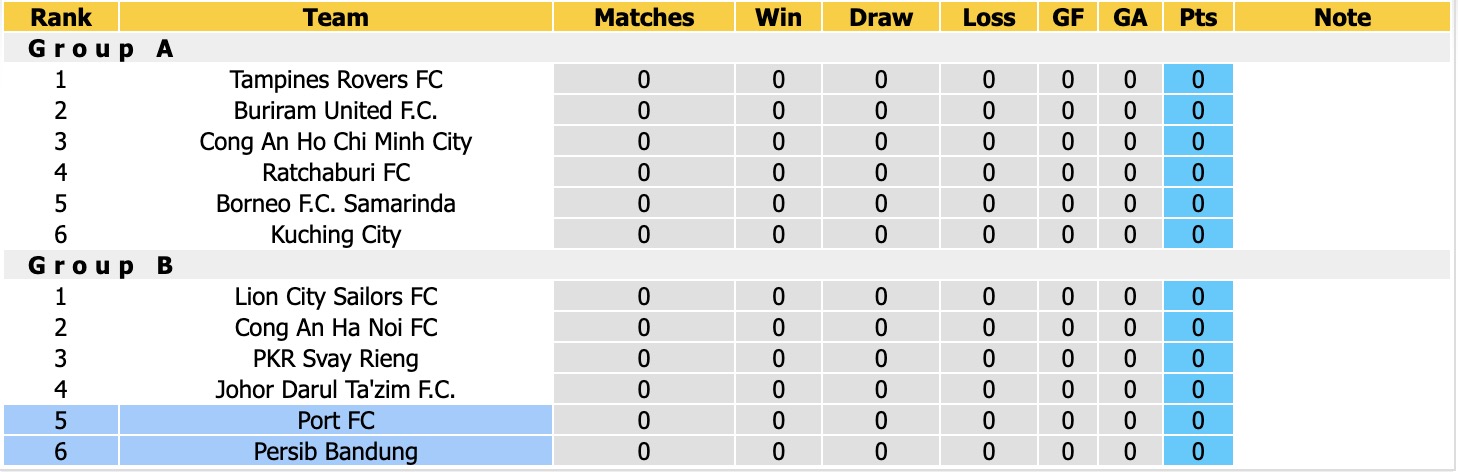1458x472 pixels.
Task: Click the Pts column header
Action: pyautogui.click(x=1198, y=17)
